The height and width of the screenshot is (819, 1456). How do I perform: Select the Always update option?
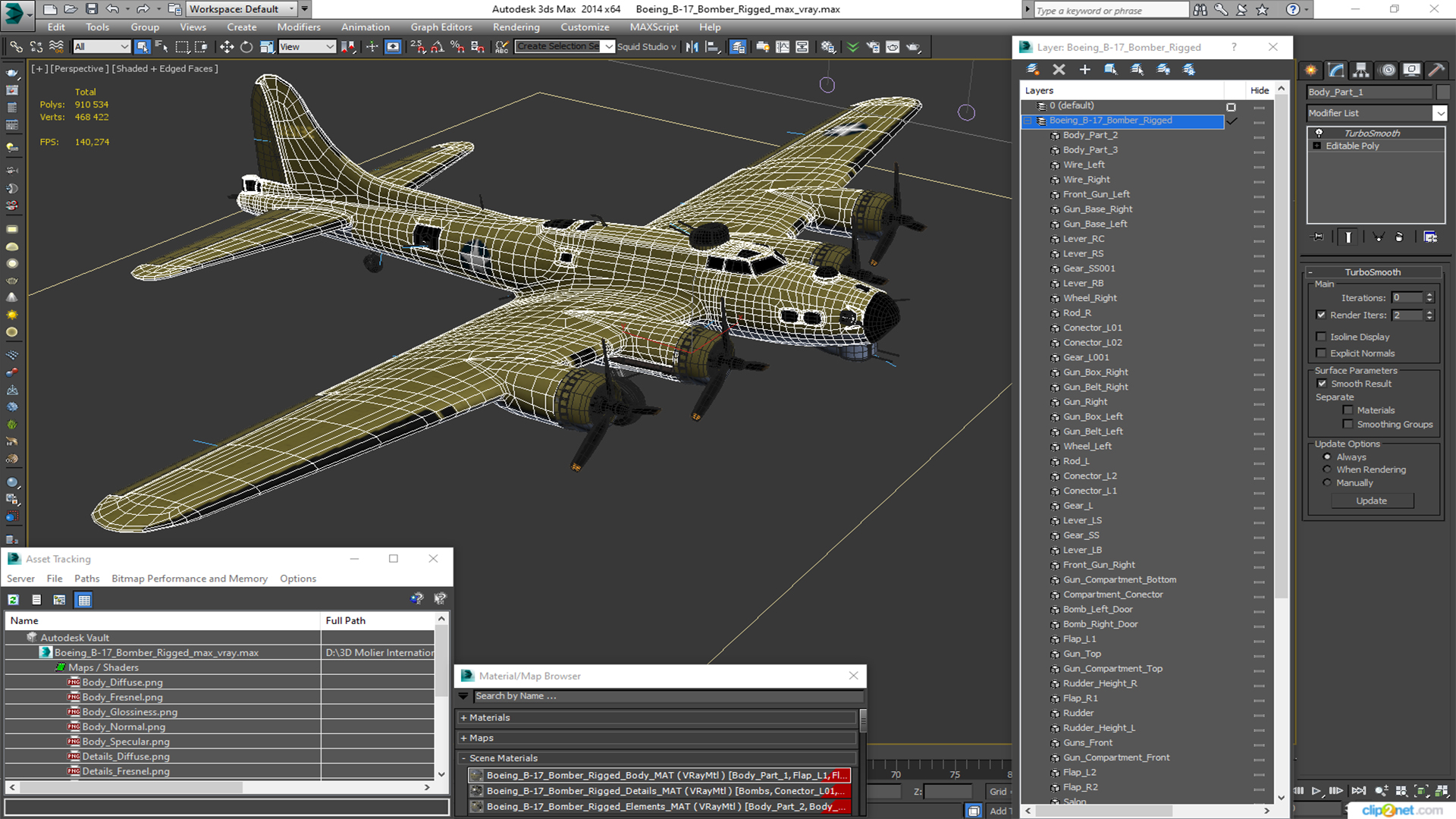(1327, 457)
